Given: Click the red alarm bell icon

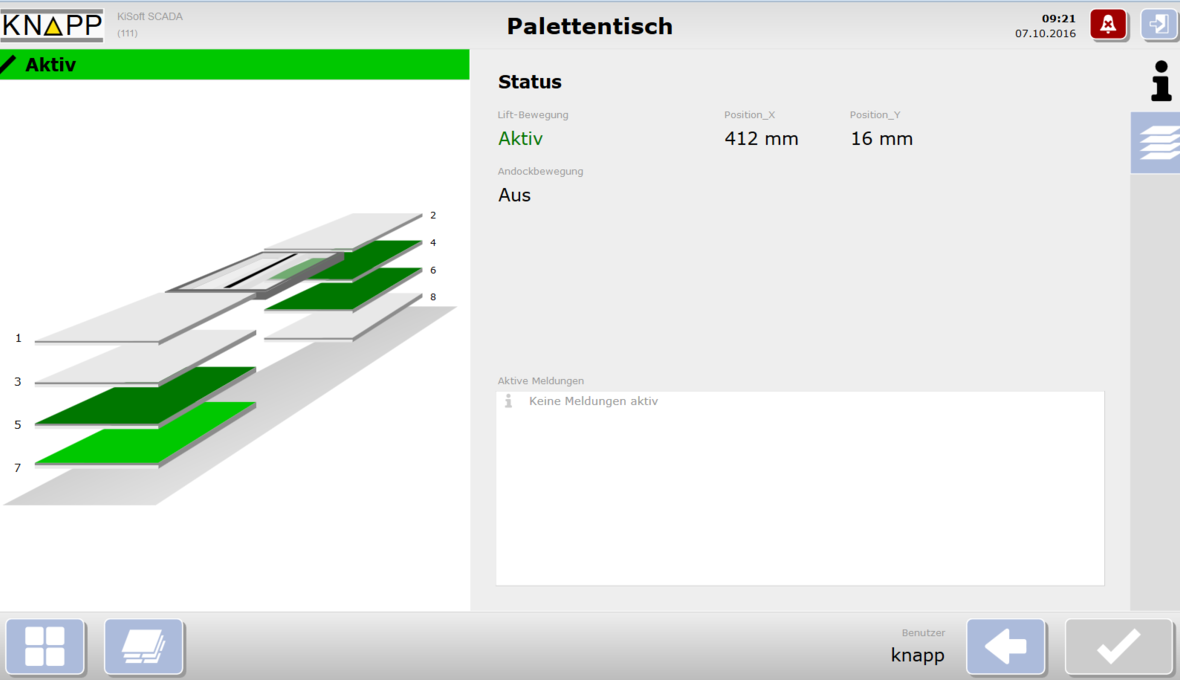Looking at the screenshot, I should [x=1108, y=25].
